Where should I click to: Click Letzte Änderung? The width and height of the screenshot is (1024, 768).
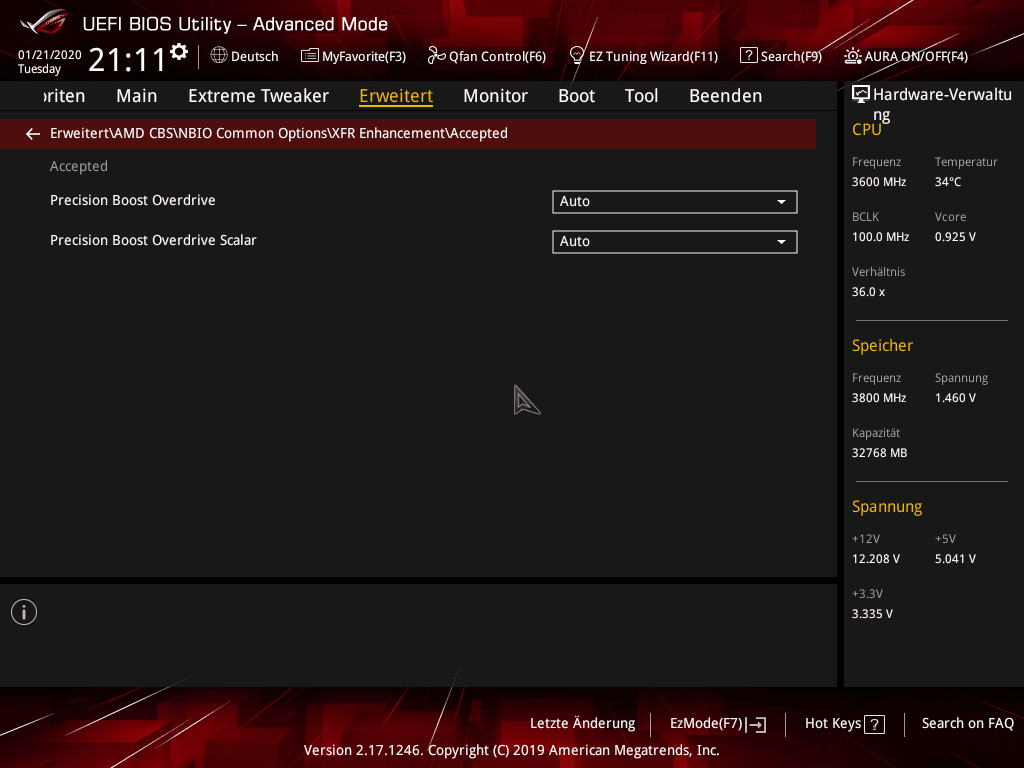click(x=583, y=724)
